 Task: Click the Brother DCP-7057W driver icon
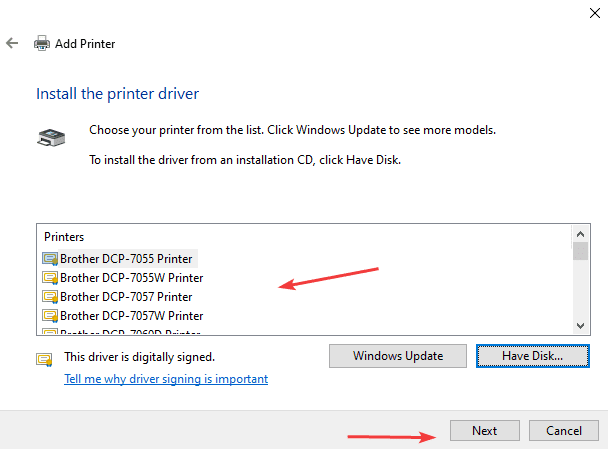50,316
